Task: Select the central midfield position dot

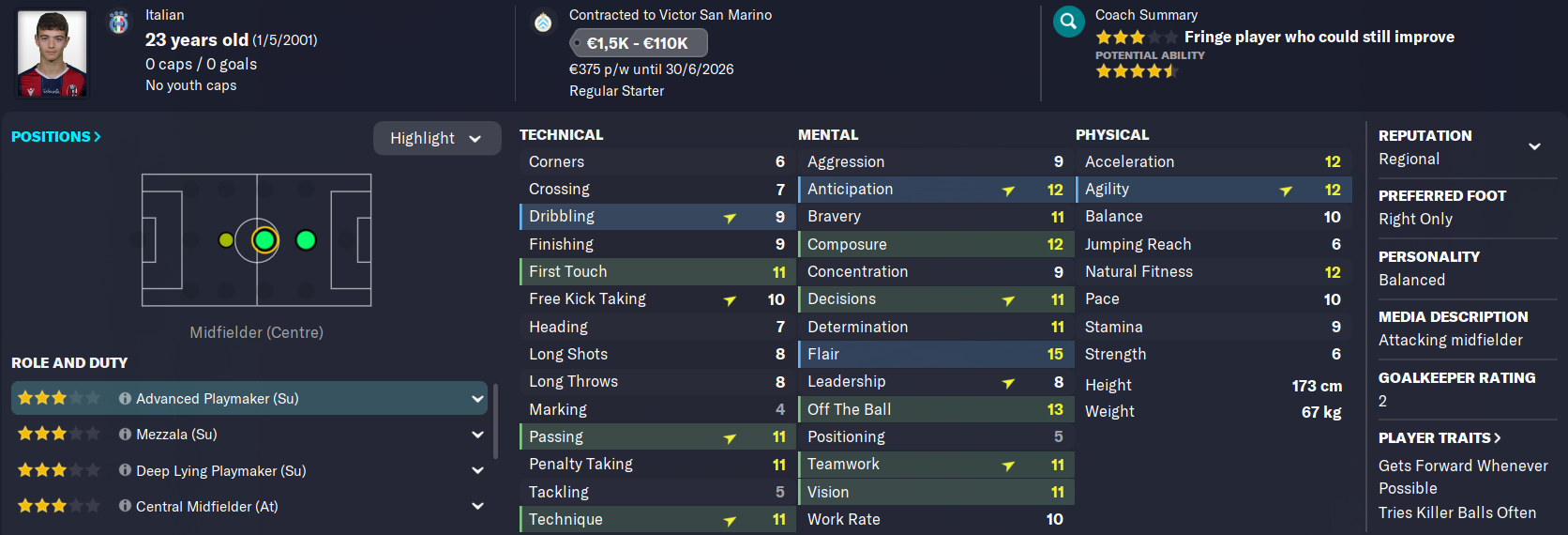Action: (264, 240)
